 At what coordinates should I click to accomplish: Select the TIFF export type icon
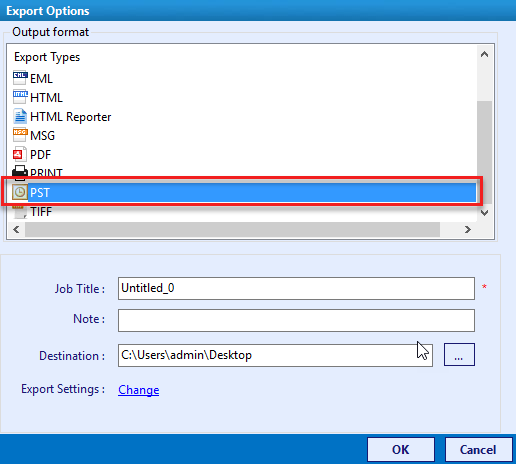(19, 211)
